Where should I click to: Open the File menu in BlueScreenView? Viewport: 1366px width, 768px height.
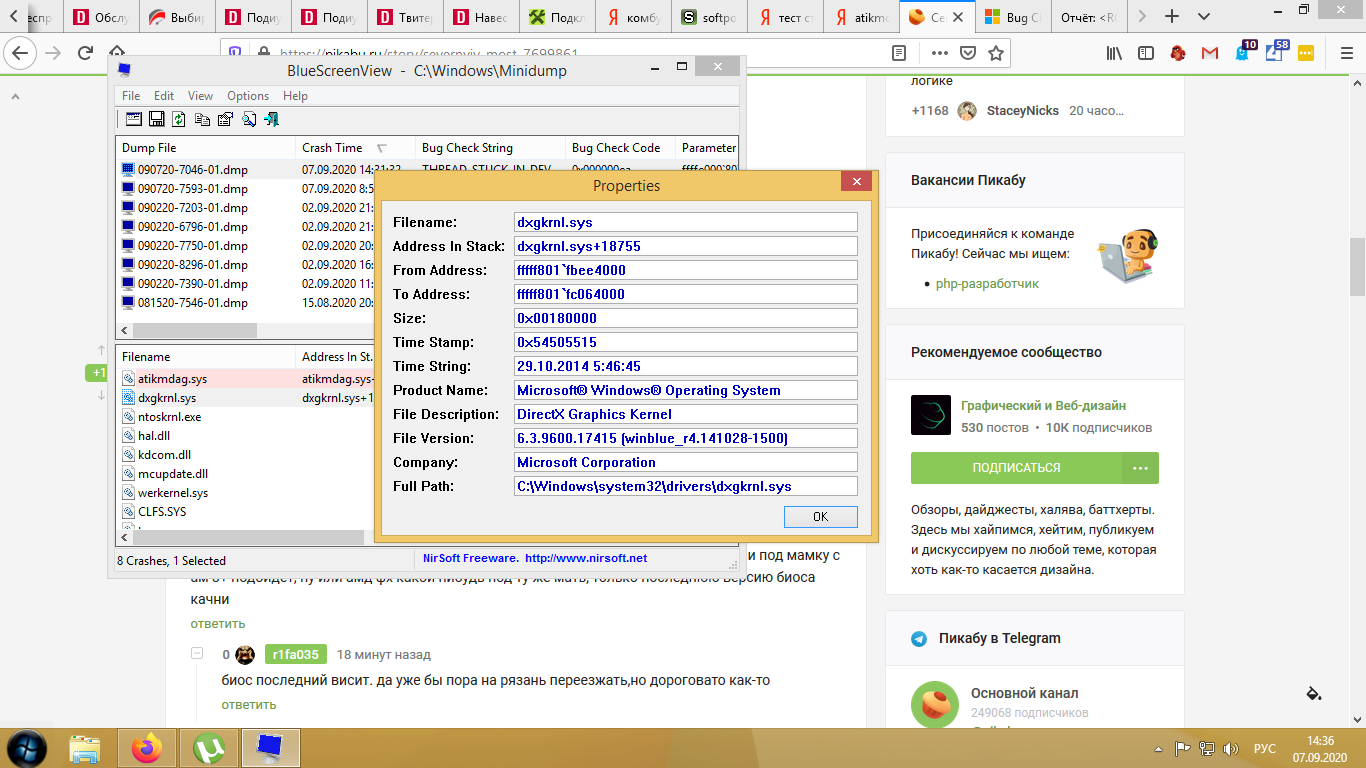point(131,96)
